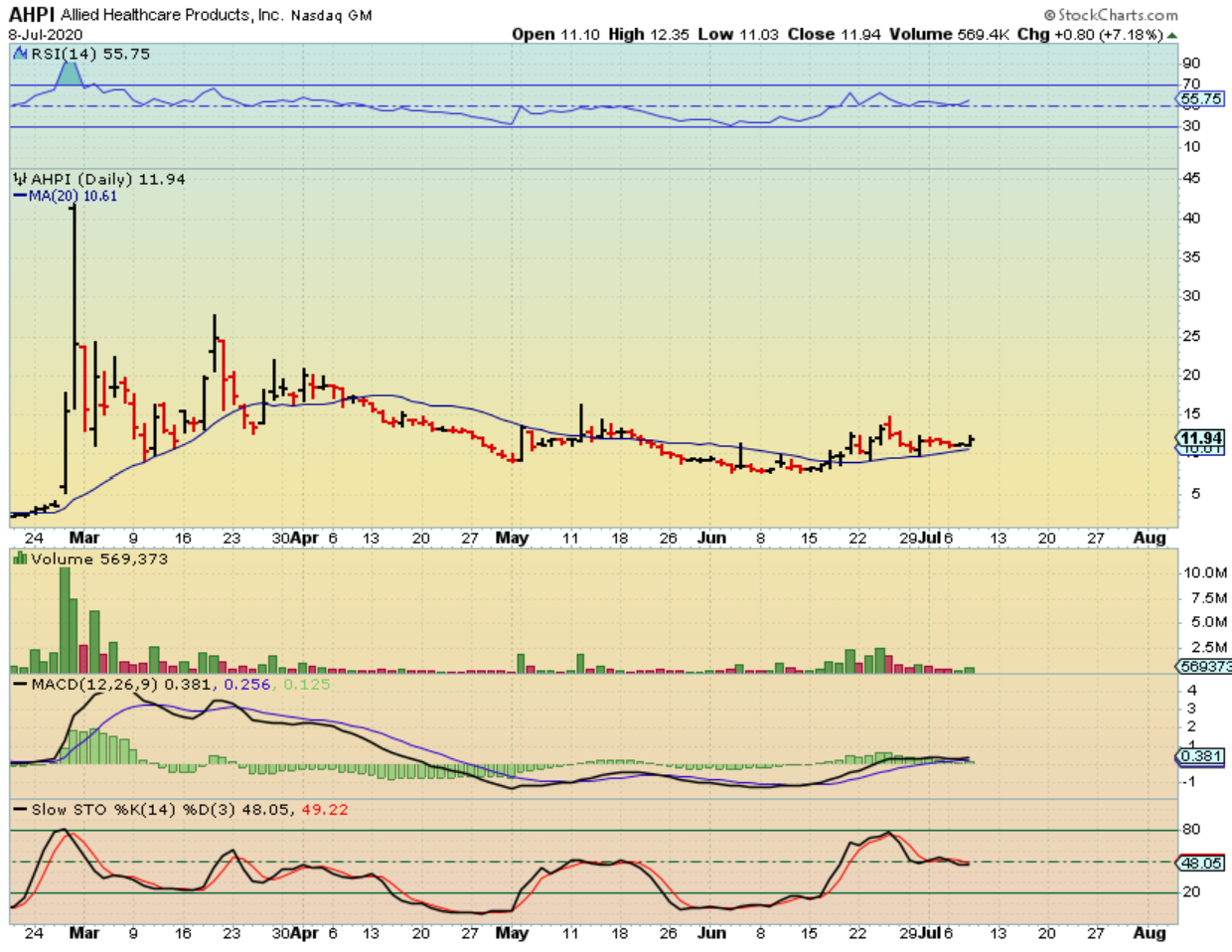Viewport: 1232px width, 952px height.
Task: Click the candlestick icon beside AHPI (Daily)
Action: pos(20,179)
